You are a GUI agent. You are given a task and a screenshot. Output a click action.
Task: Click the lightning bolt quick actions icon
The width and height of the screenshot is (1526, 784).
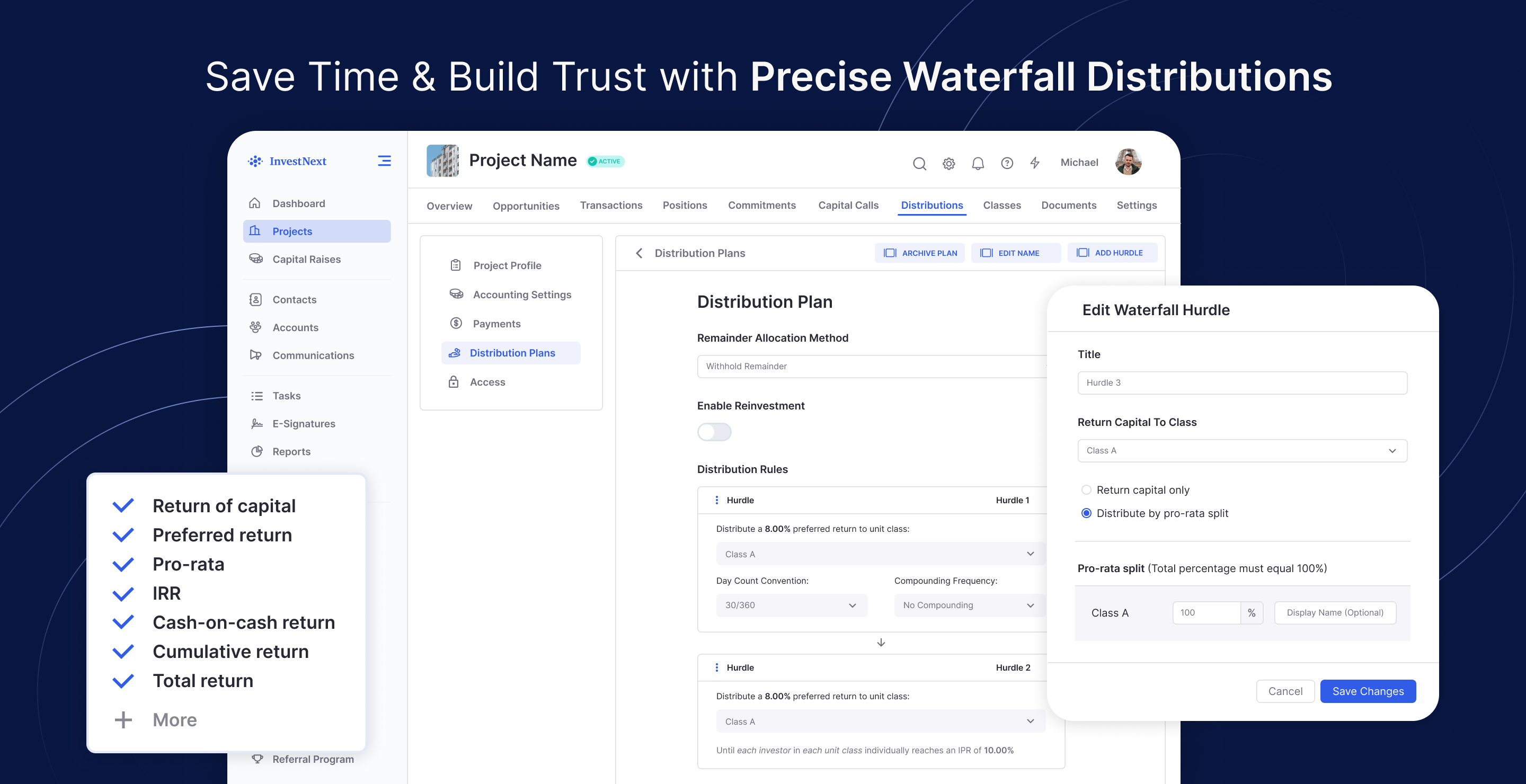1035,164
